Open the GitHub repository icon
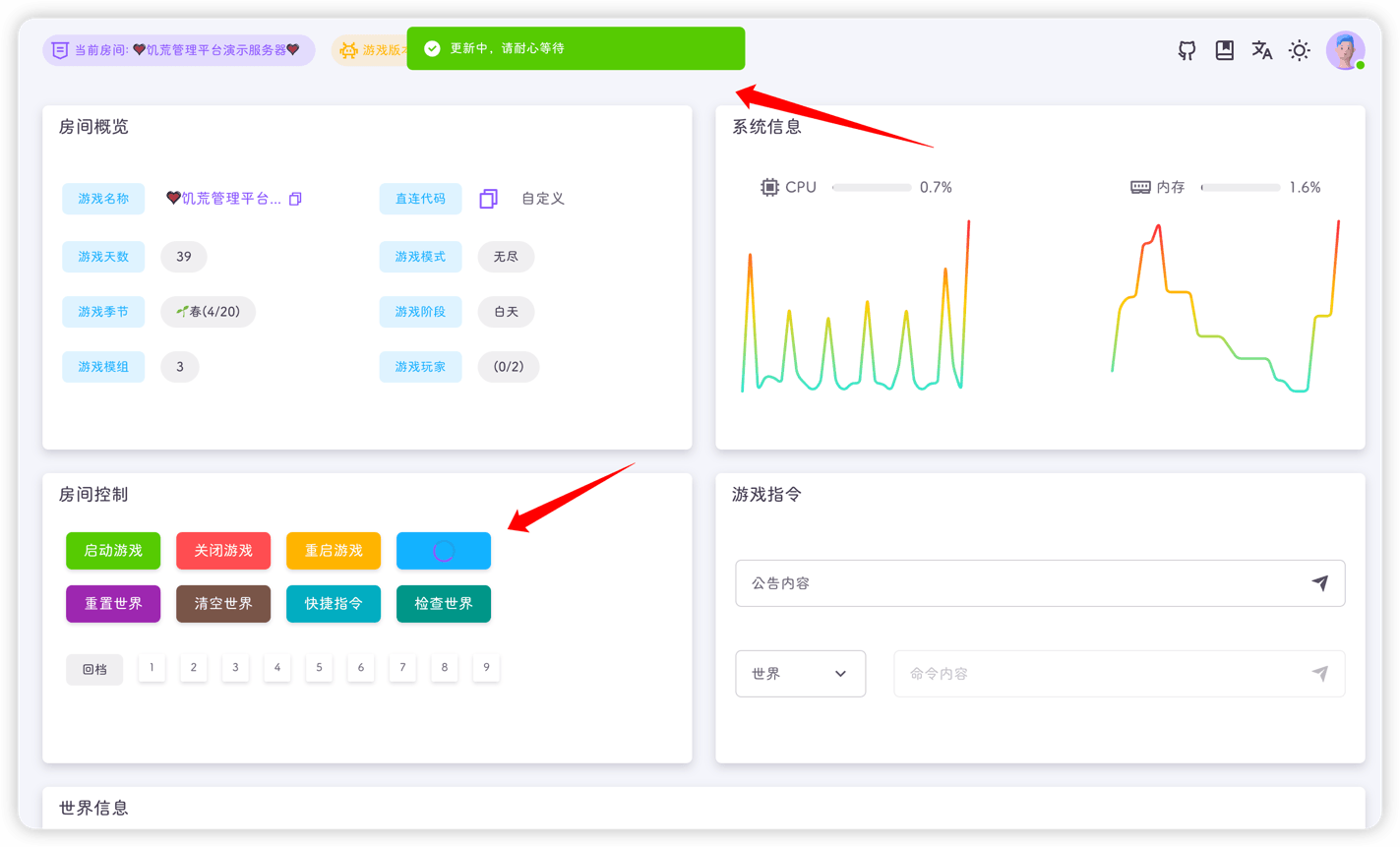 [1186, 49]
